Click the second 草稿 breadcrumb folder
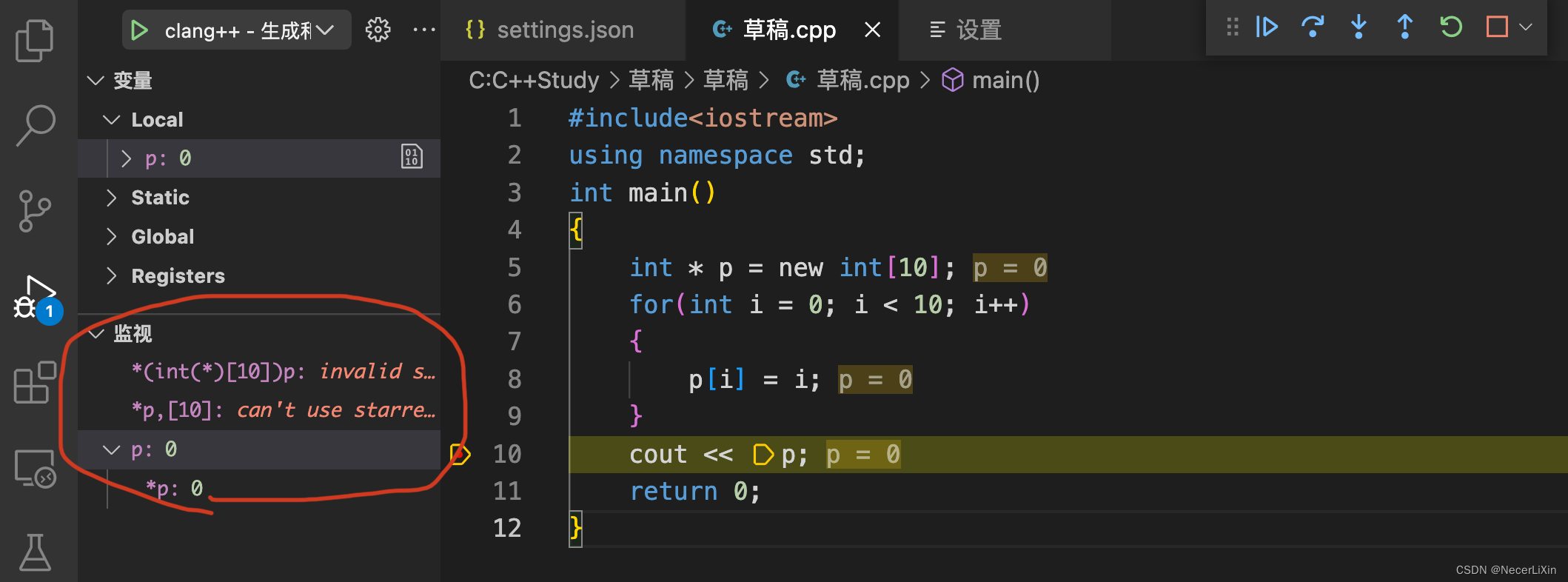The height and width of the screenshot is (582, 1568). pyautogui.click(x=726, y=79)
